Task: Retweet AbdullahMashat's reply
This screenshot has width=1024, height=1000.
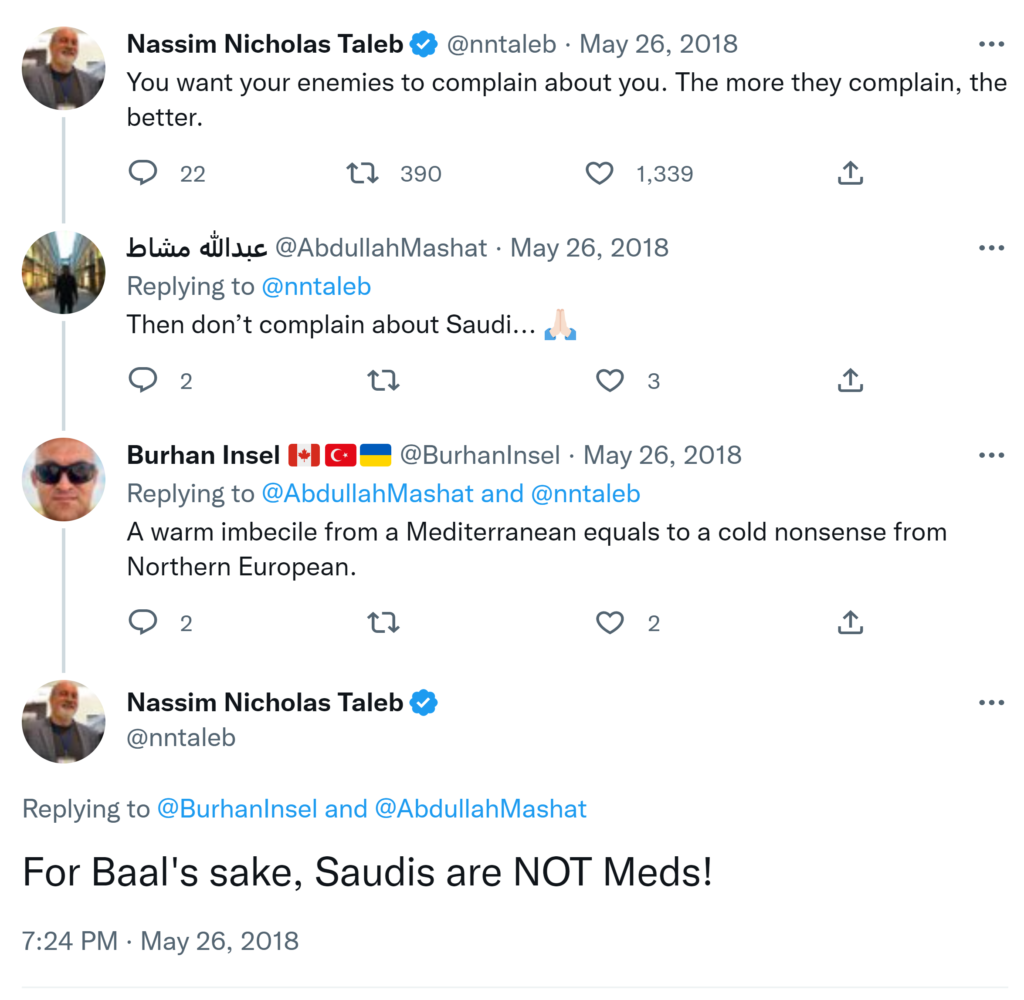Action: 383,380
